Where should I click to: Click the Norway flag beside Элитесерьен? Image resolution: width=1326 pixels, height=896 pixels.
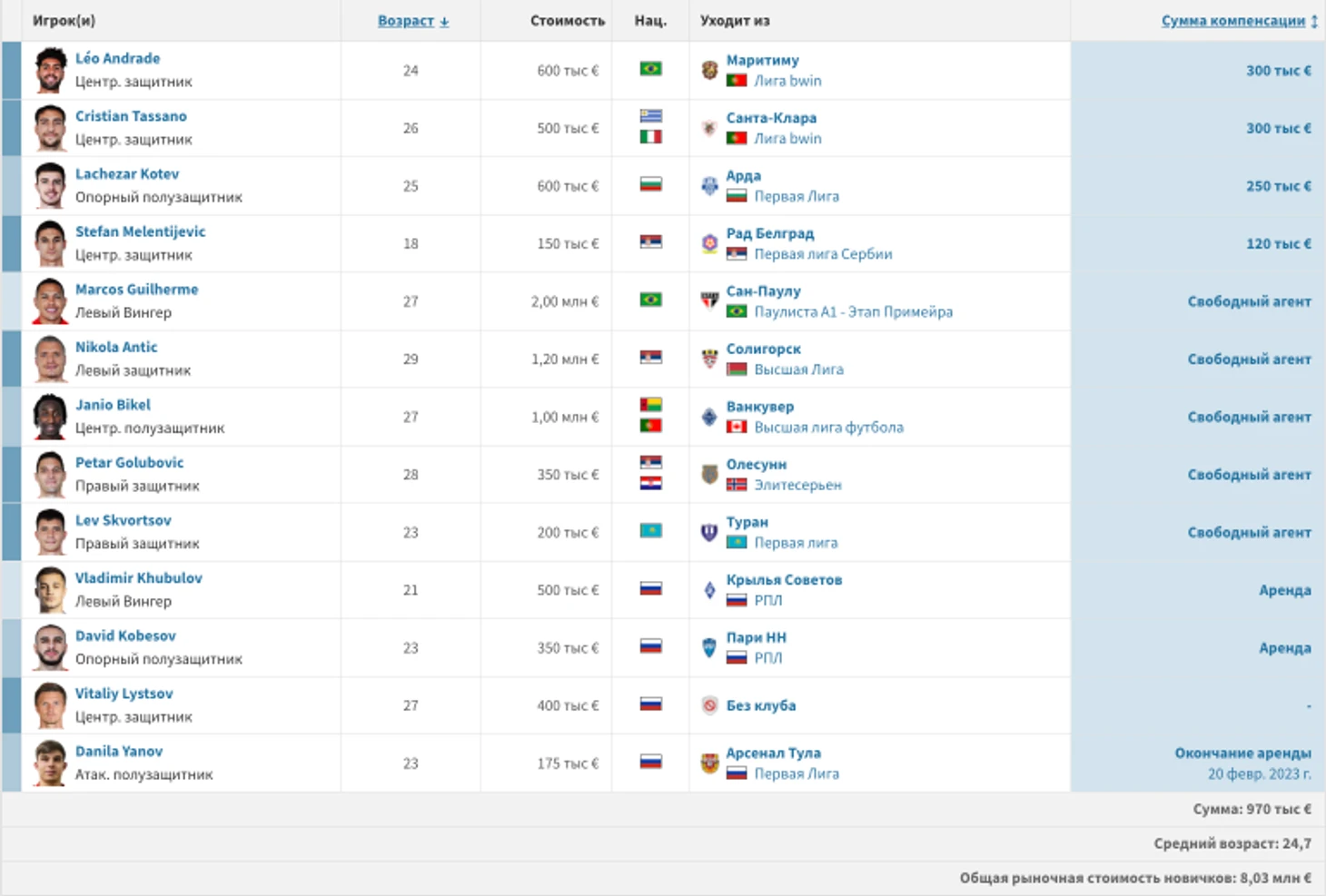(737, 485)
